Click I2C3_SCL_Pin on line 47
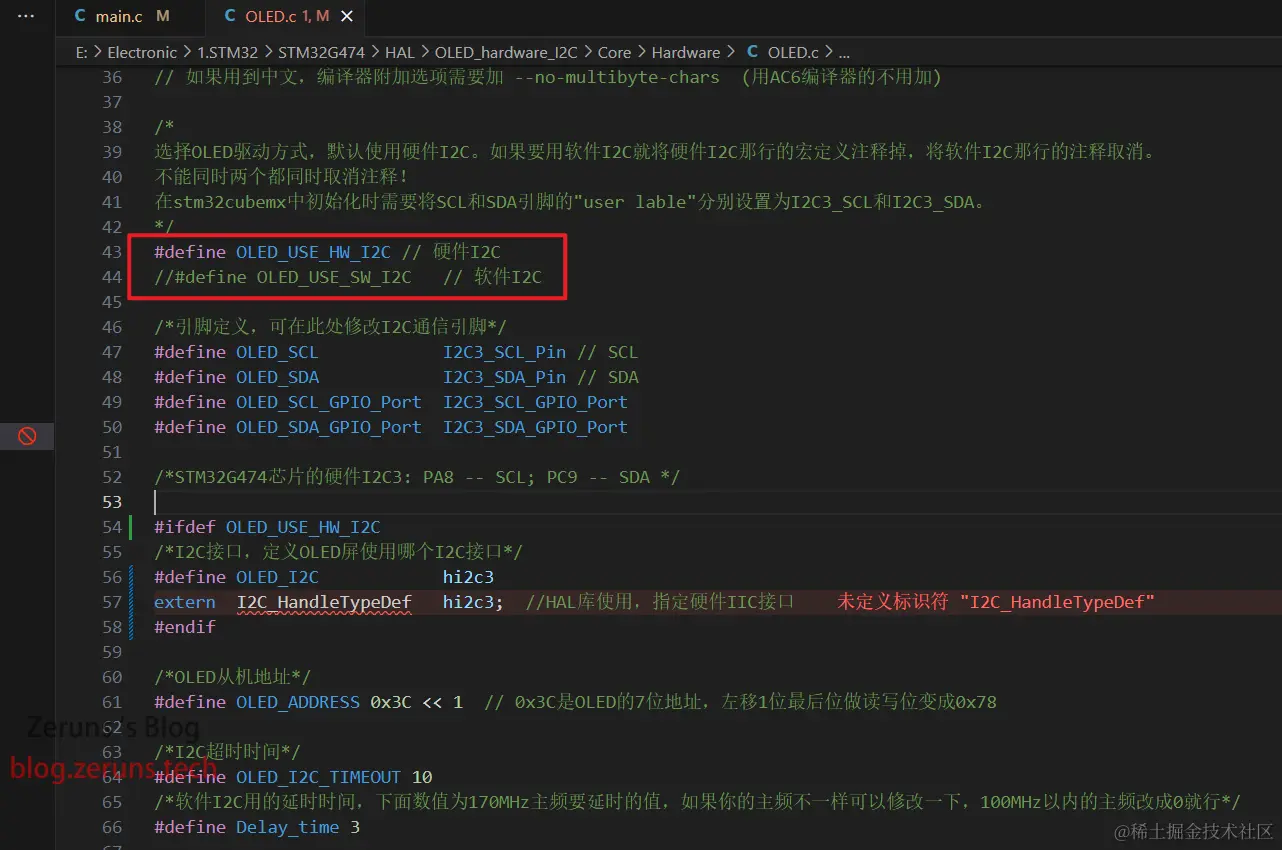The image size is (1282, 850). (x=504, y=352)
